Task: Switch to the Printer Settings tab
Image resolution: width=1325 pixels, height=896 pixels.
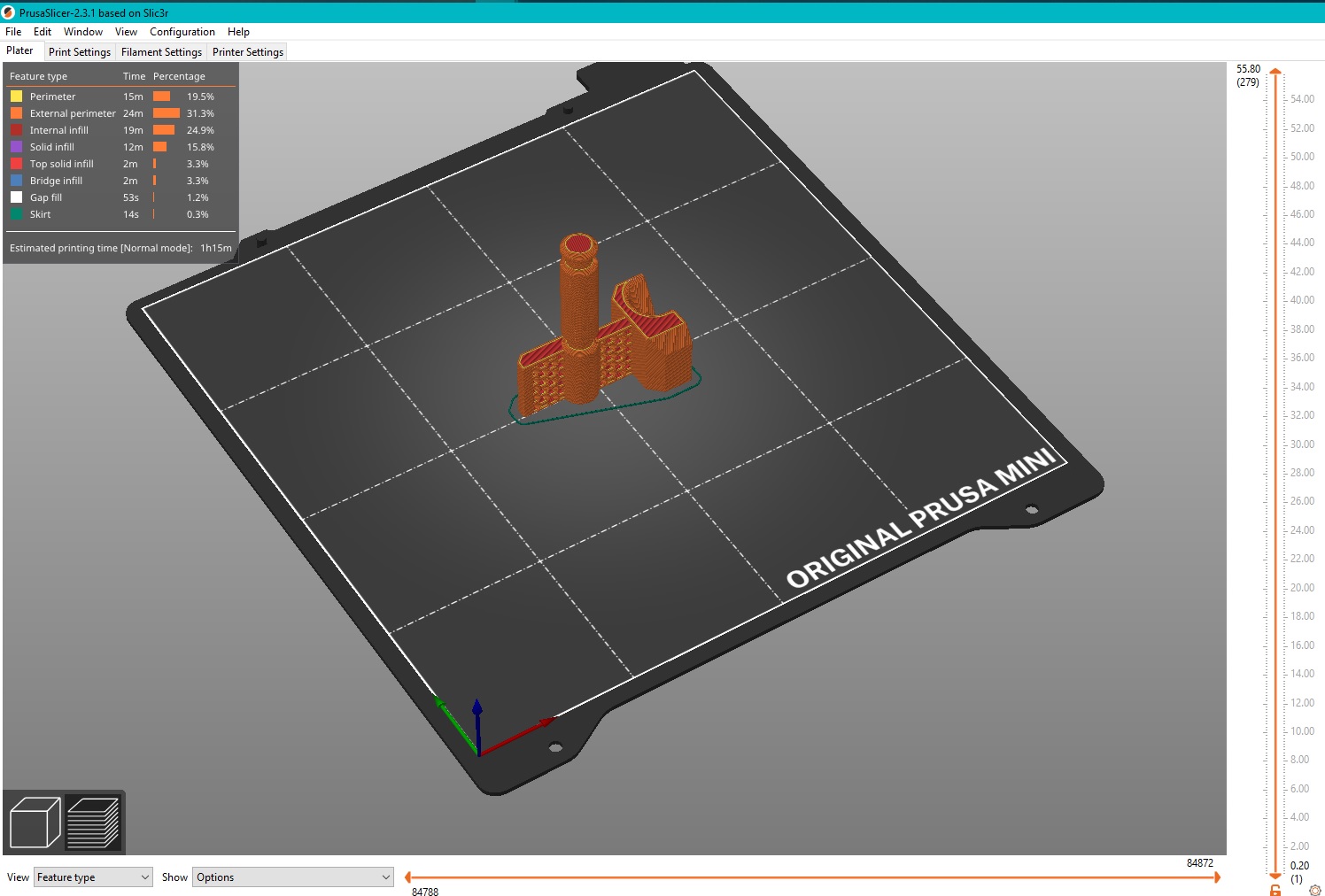Action: [x=248, y=52]
